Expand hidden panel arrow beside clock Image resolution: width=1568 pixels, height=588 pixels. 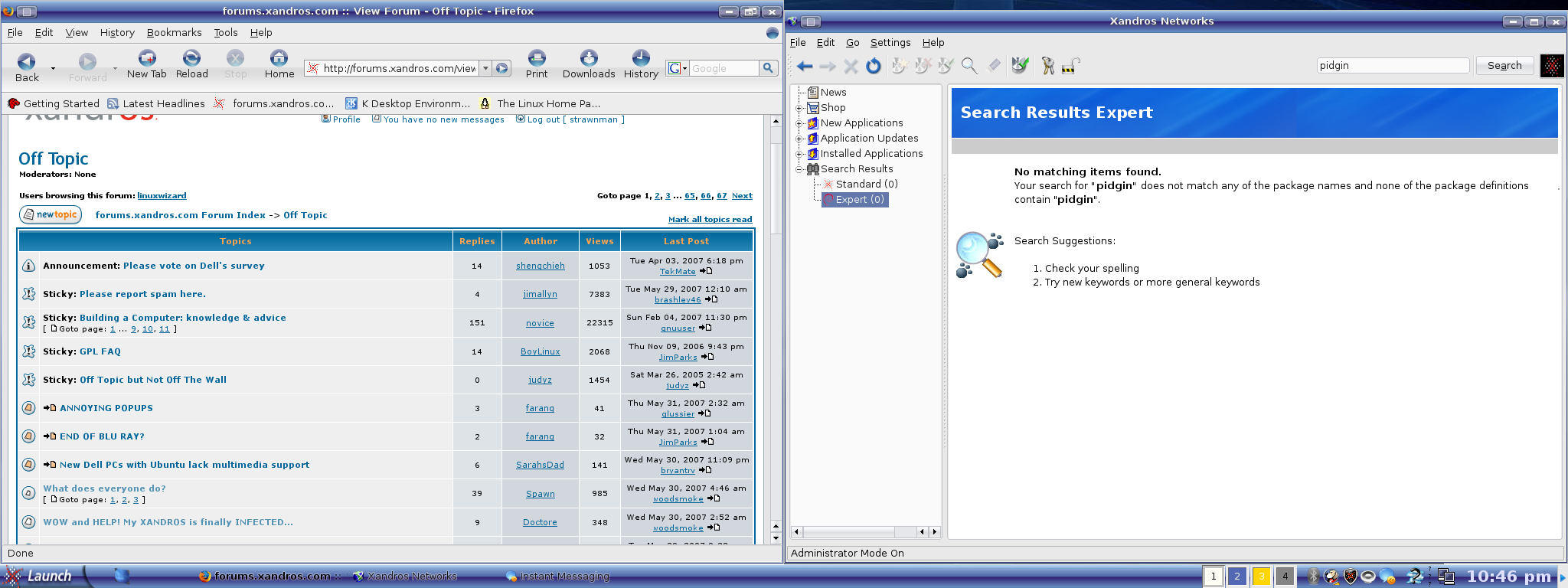1563,577
